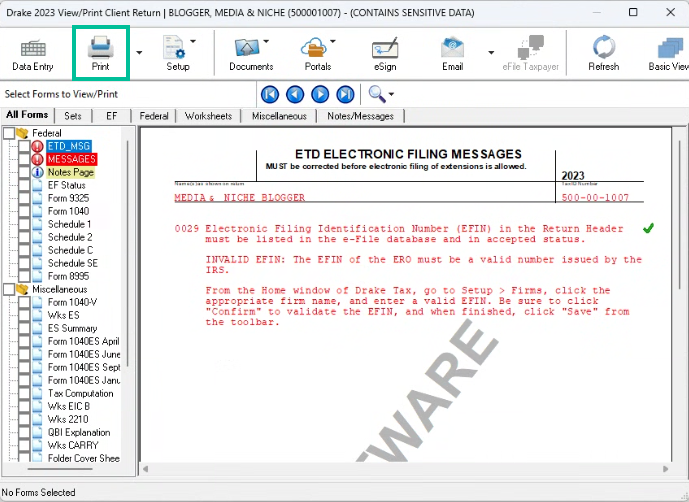Viewport: 689px width, 502px height.
Task: Click the Federal folder icon
Action: coord(22,133)
